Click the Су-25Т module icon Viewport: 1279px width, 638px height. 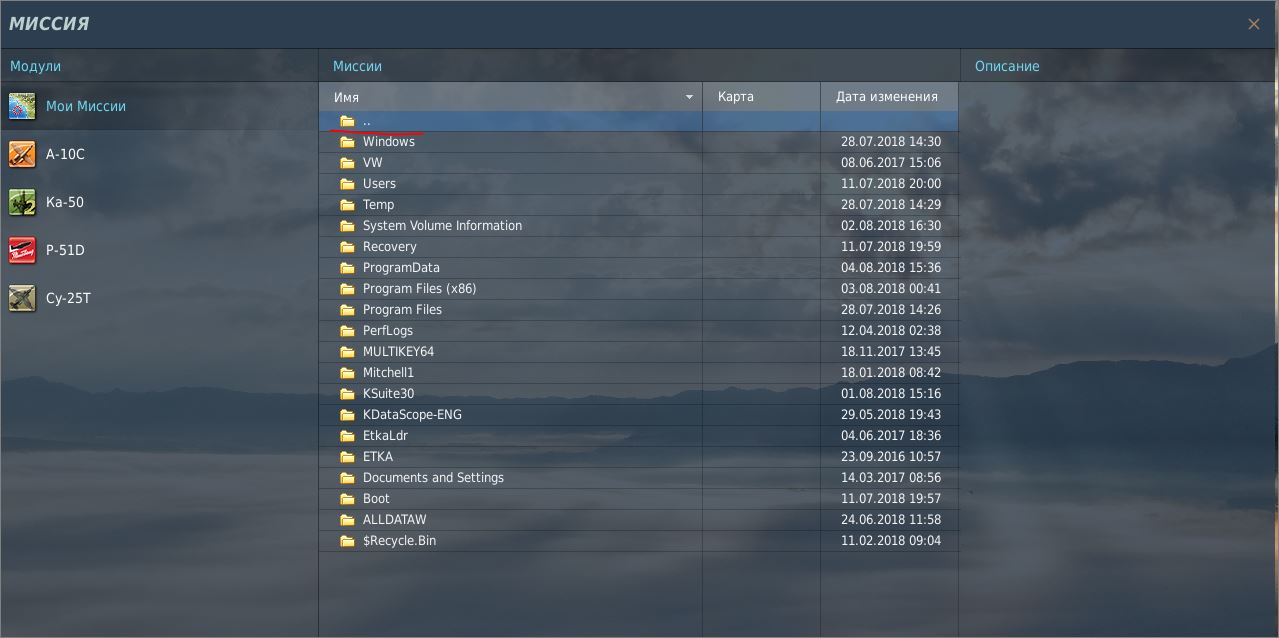tap(22, 298)
